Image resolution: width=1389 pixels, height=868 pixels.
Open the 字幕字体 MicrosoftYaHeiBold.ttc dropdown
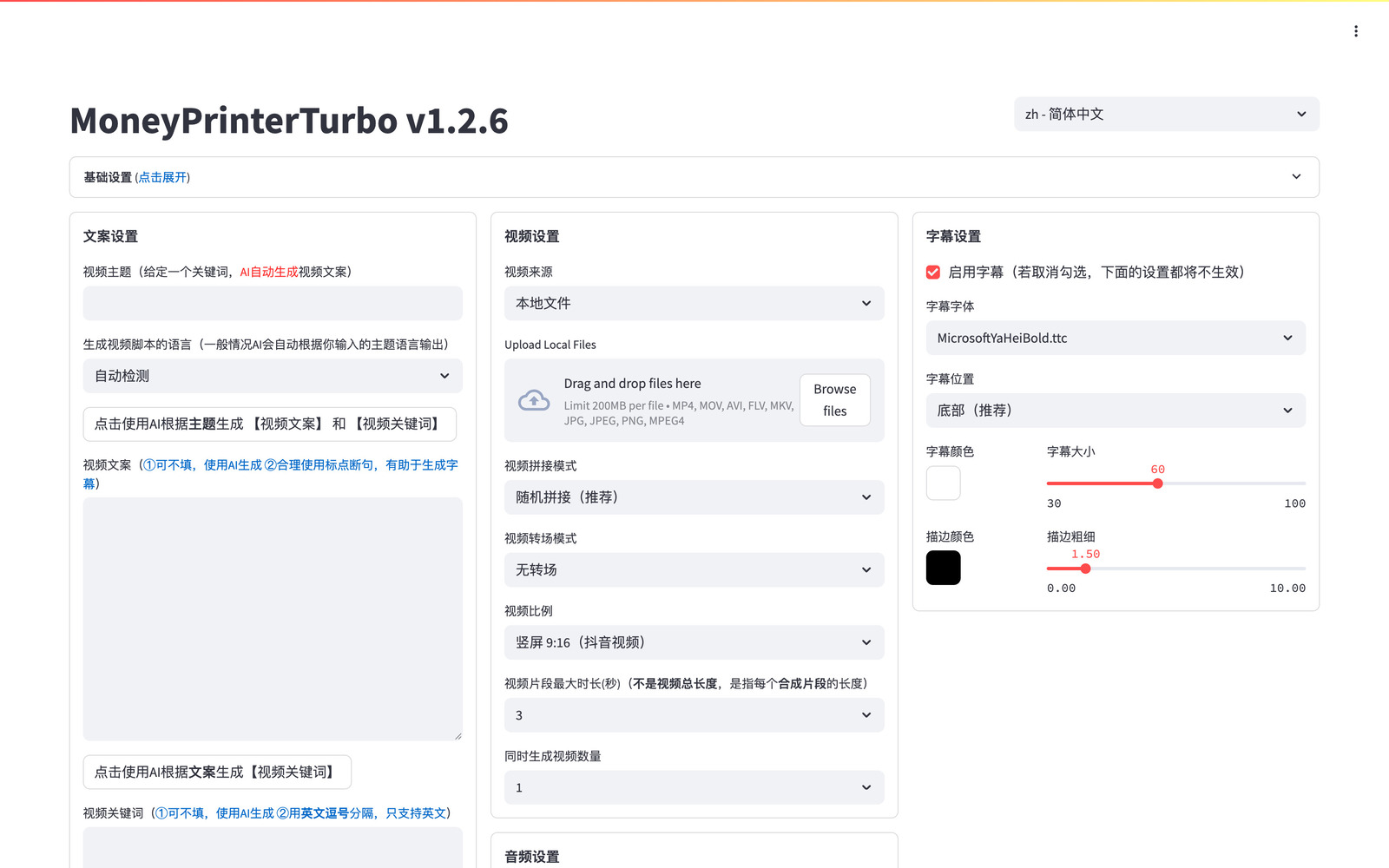coord(1116,338)
